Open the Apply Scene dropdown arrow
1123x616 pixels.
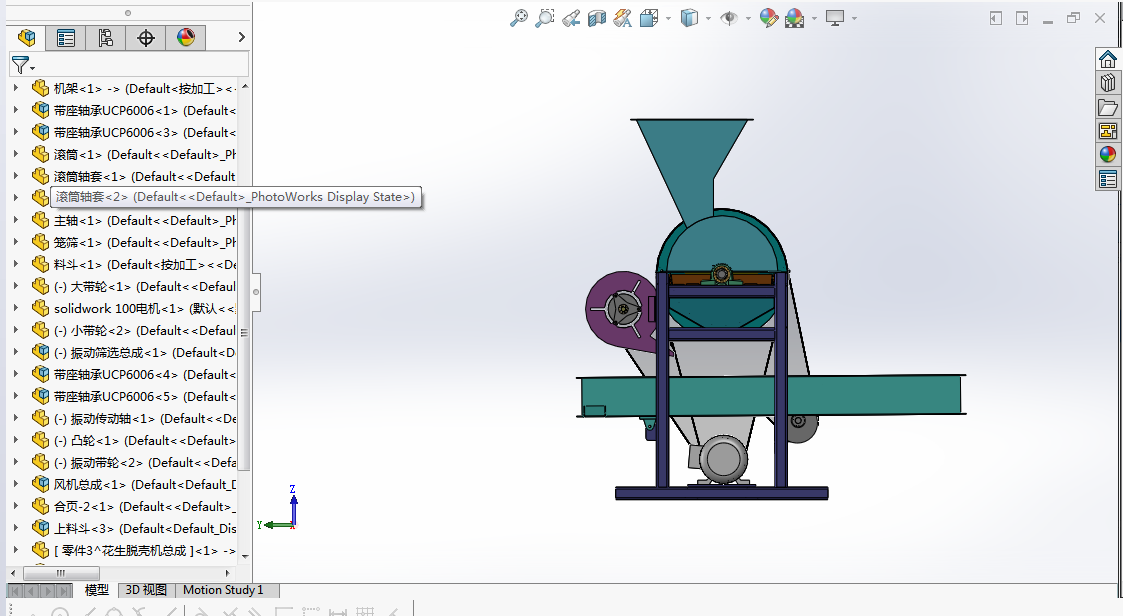pyautogui.click(x=814, y=19)
